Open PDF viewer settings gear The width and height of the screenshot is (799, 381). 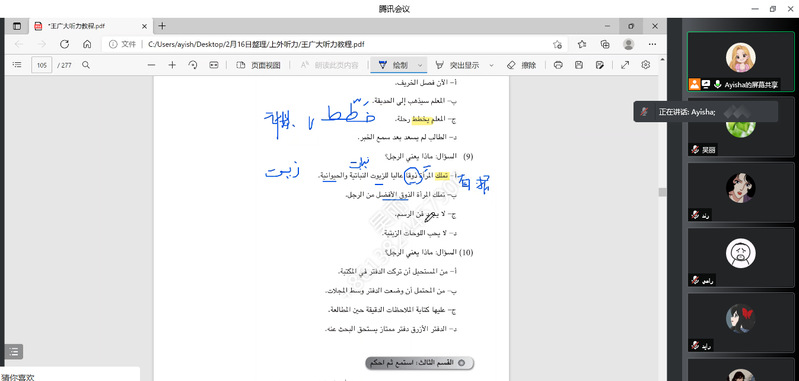(646, 65)
